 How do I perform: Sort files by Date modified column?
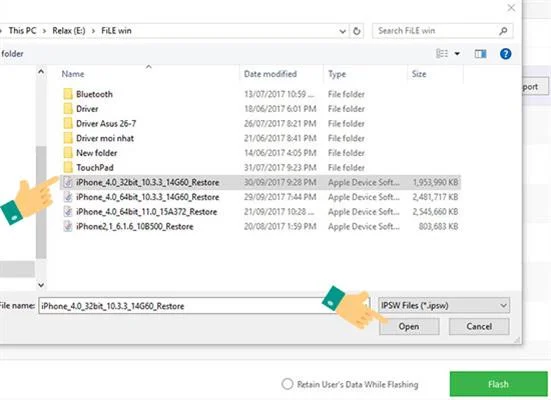click(x=270, y=74)
